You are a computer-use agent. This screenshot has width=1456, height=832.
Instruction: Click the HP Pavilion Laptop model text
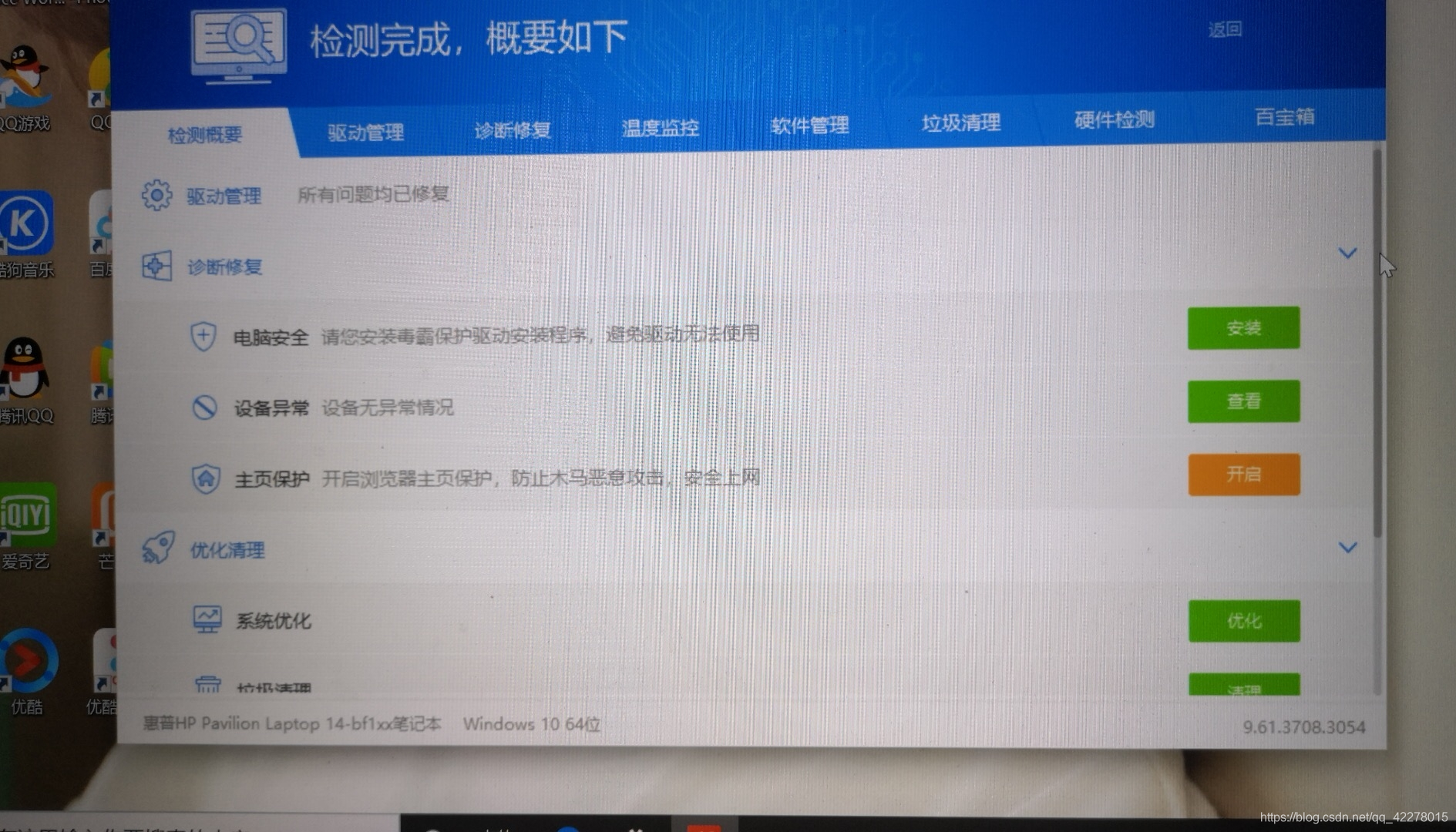[x=291, y=723]
